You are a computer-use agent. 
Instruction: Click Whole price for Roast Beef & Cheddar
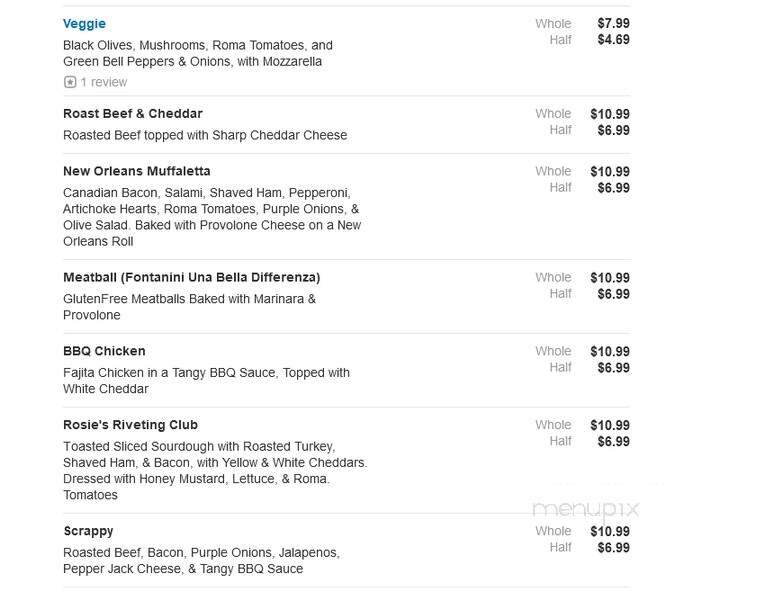(x=609, y=114)
